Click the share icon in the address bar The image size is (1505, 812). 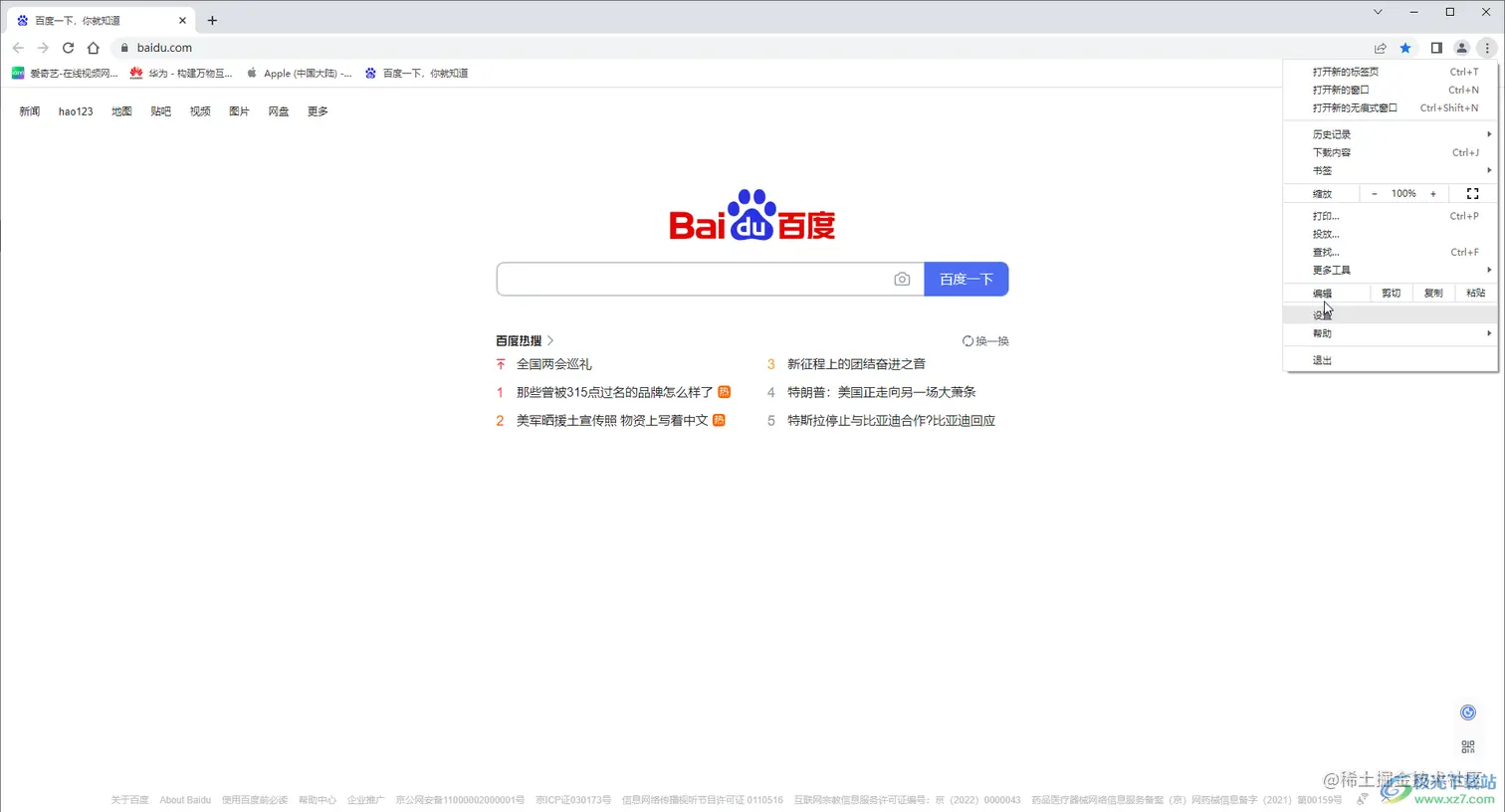(1380, 47)
